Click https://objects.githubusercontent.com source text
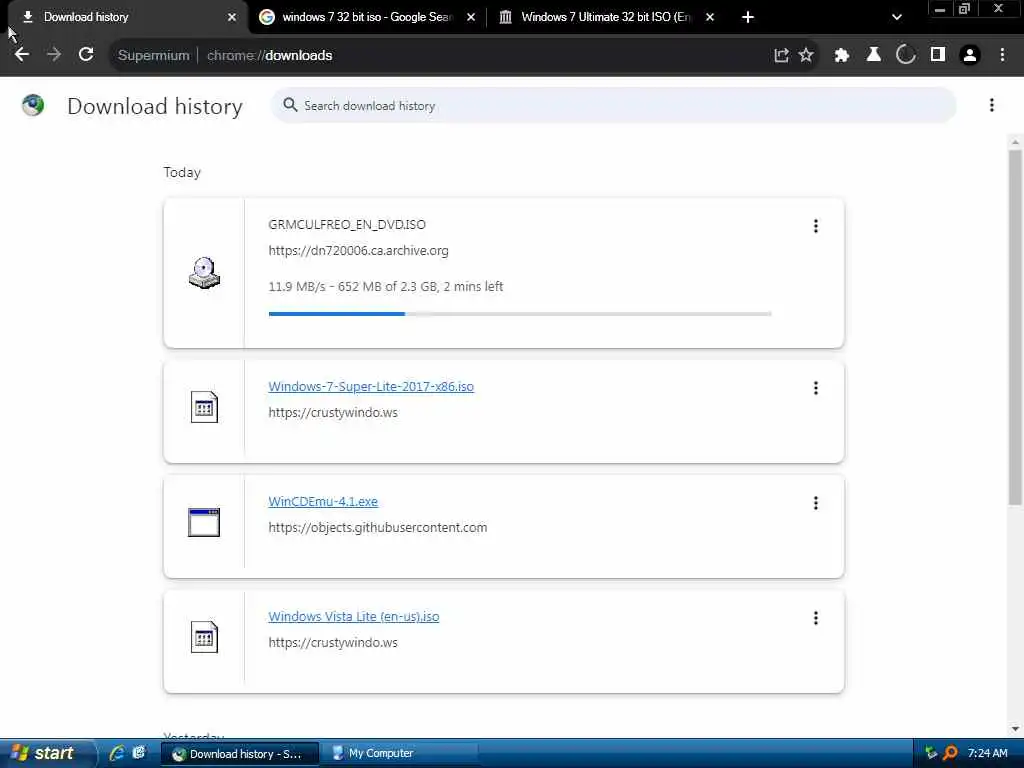Viewport: 1024px width, 768px height. (377, 528)
